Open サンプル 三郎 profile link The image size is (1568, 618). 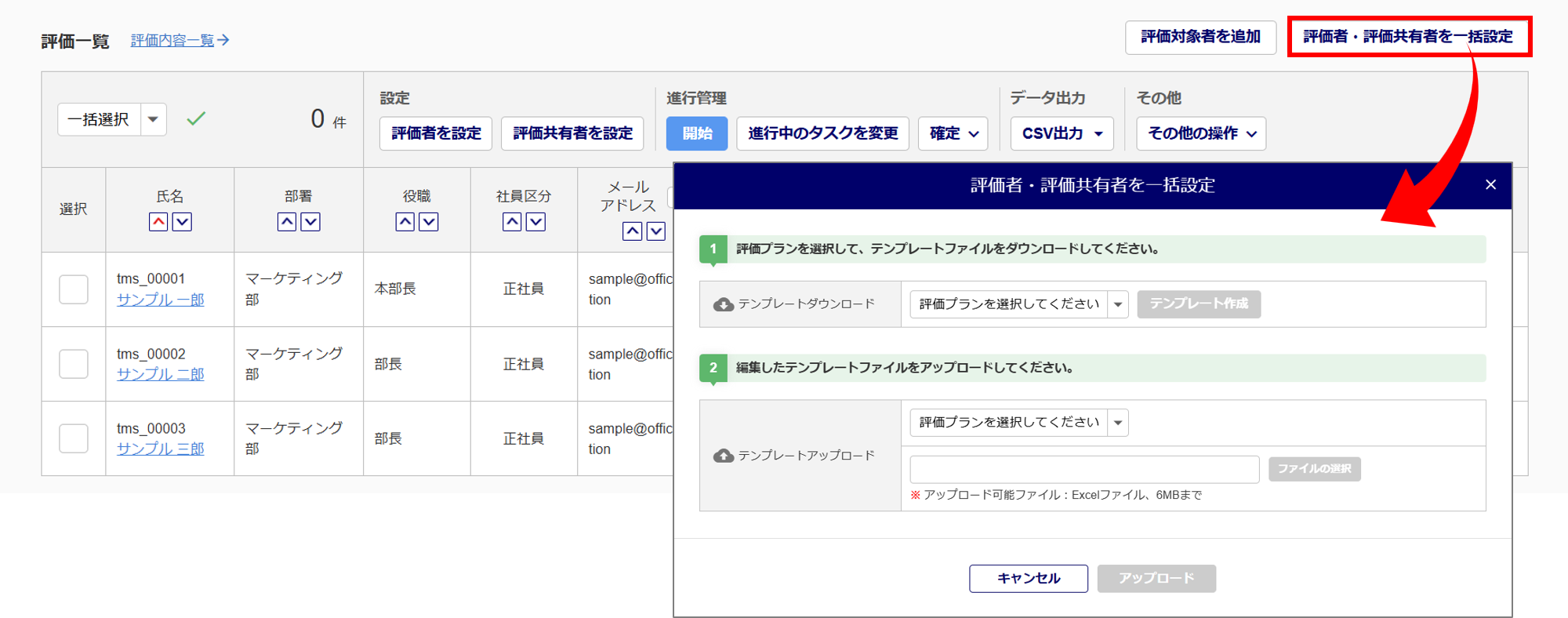160,449
